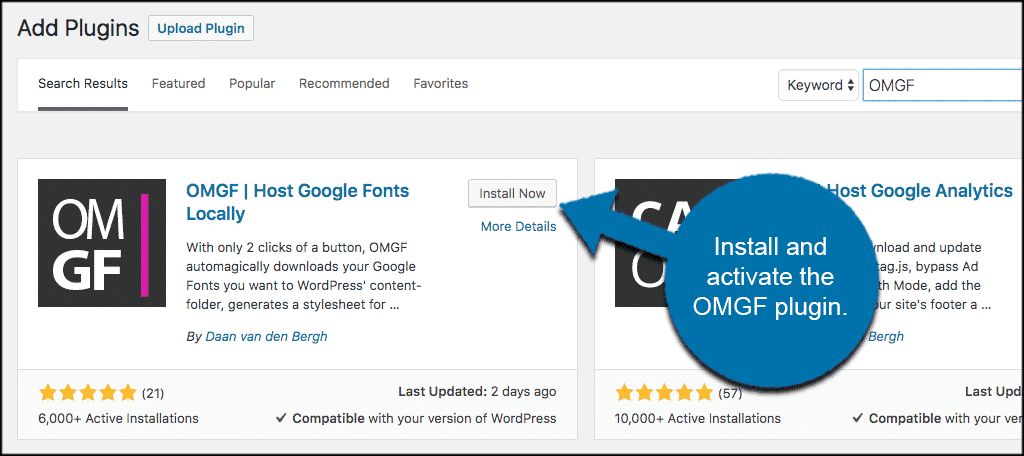Open author Daan van den Bergh link
The width and height of the screenshot is (1024, 456).
(x=266, y=336)
